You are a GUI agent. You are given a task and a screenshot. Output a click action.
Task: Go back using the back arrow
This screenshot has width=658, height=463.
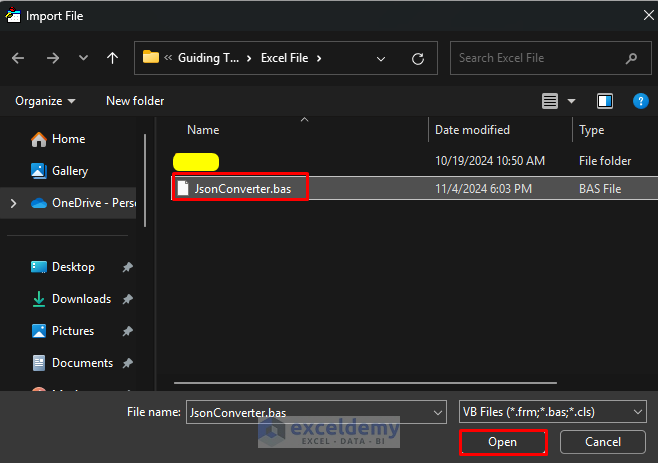pyautogui.click(x=18, y=58)
